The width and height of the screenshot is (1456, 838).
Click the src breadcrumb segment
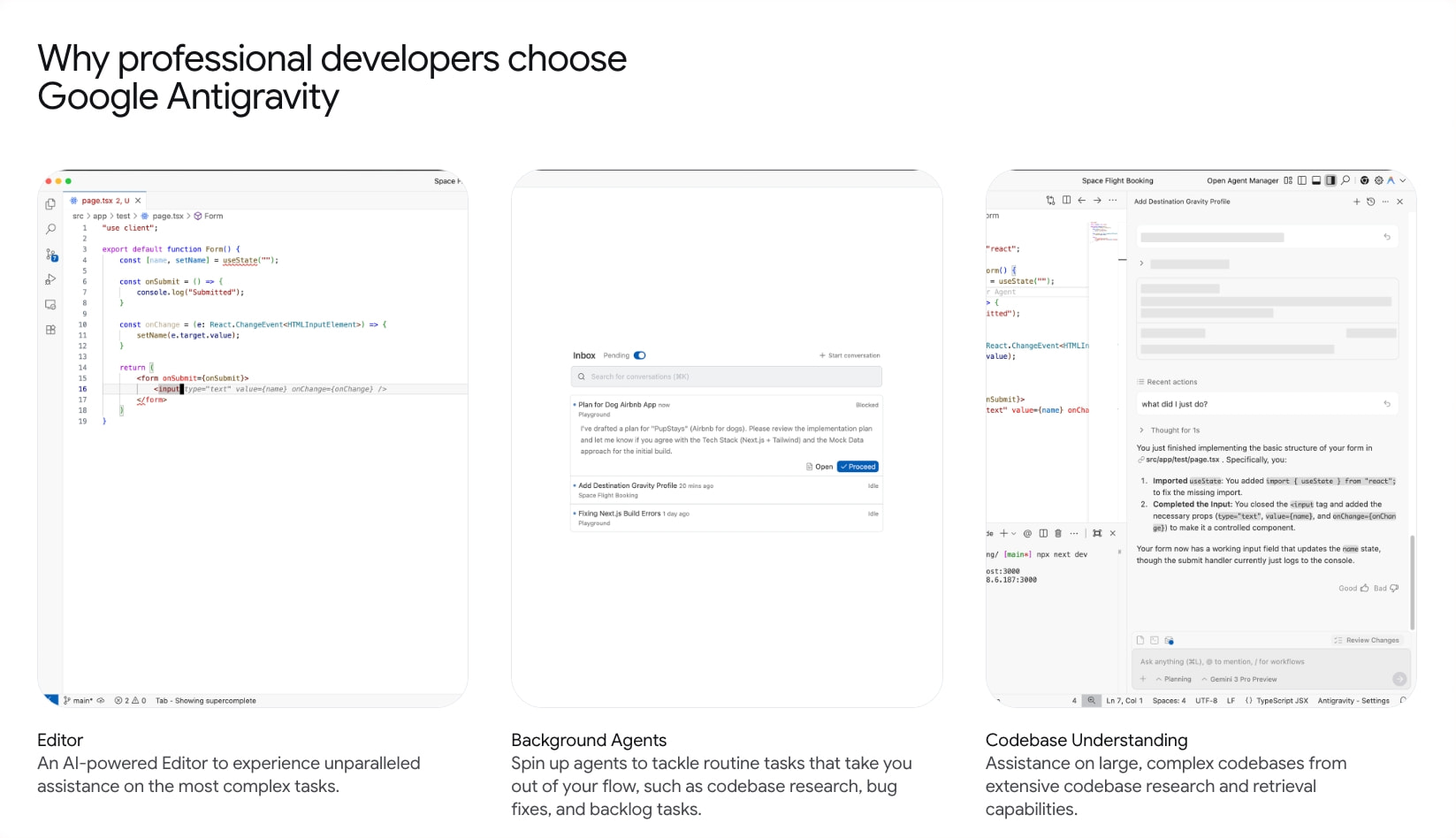[78, 216]
